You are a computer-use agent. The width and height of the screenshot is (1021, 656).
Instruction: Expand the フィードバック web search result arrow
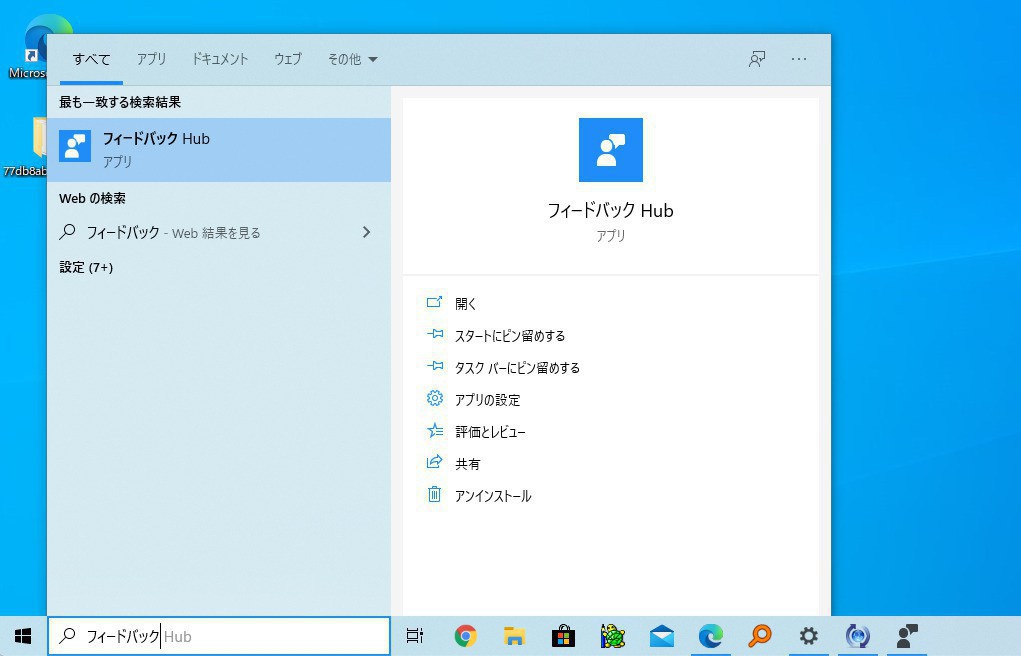[366, 232]
